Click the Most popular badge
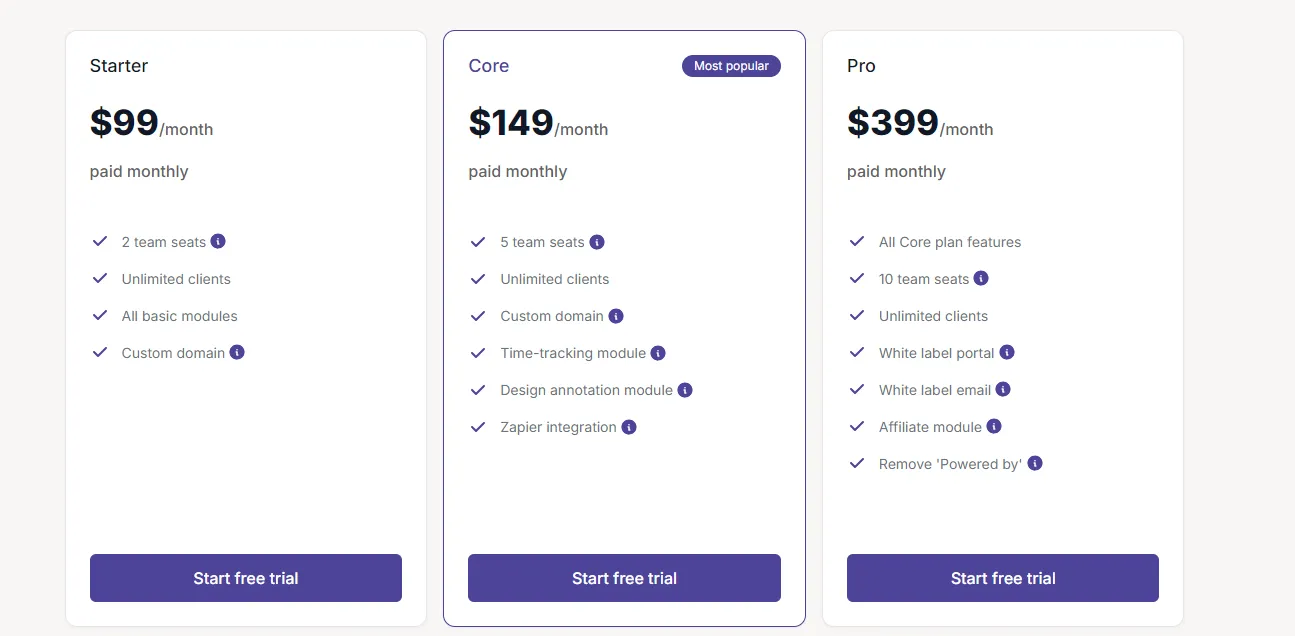 coord(731,66)
